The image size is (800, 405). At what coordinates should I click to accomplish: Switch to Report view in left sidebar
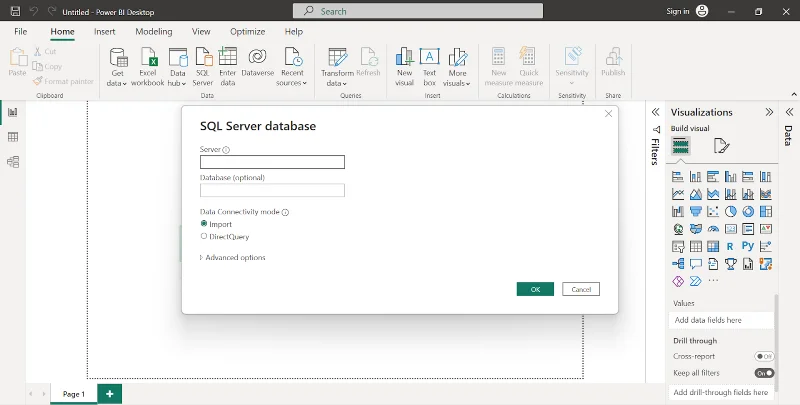click(x=13, y=112)
